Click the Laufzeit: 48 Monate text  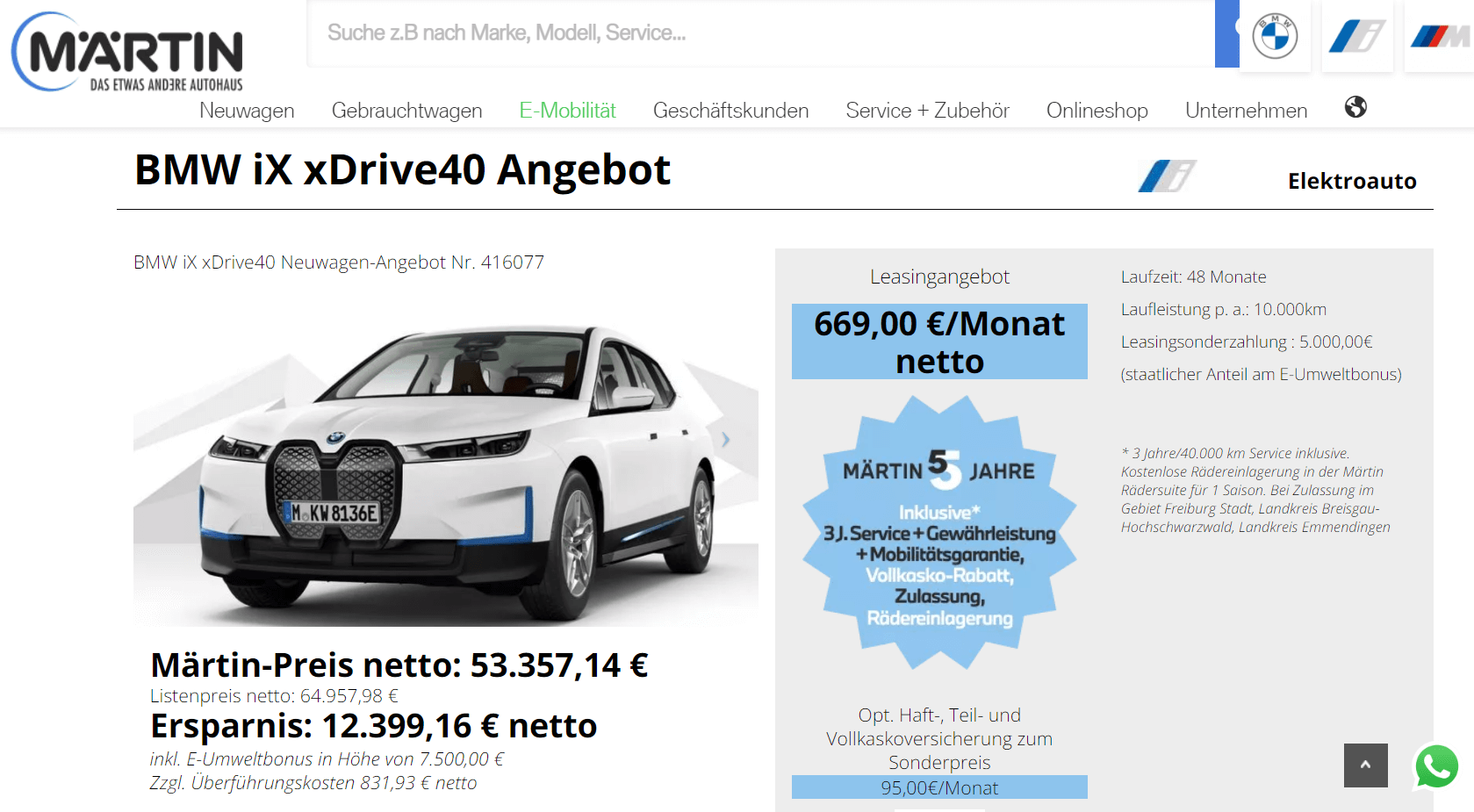(x=1193, y=277)
